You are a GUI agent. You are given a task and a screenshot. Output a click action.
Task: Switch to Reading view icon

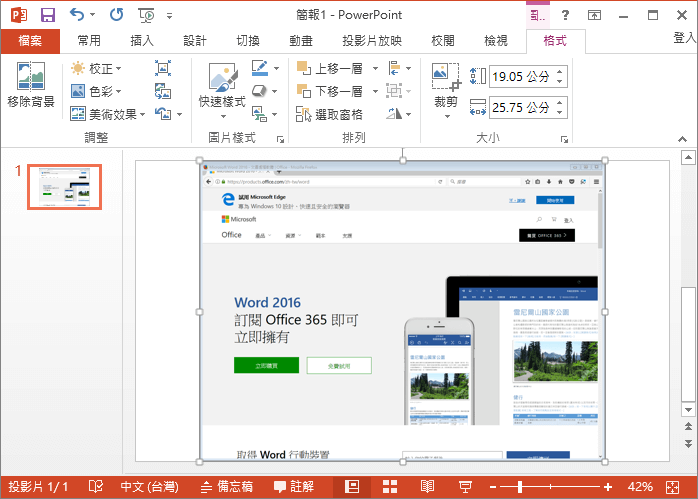coord(427,487)
